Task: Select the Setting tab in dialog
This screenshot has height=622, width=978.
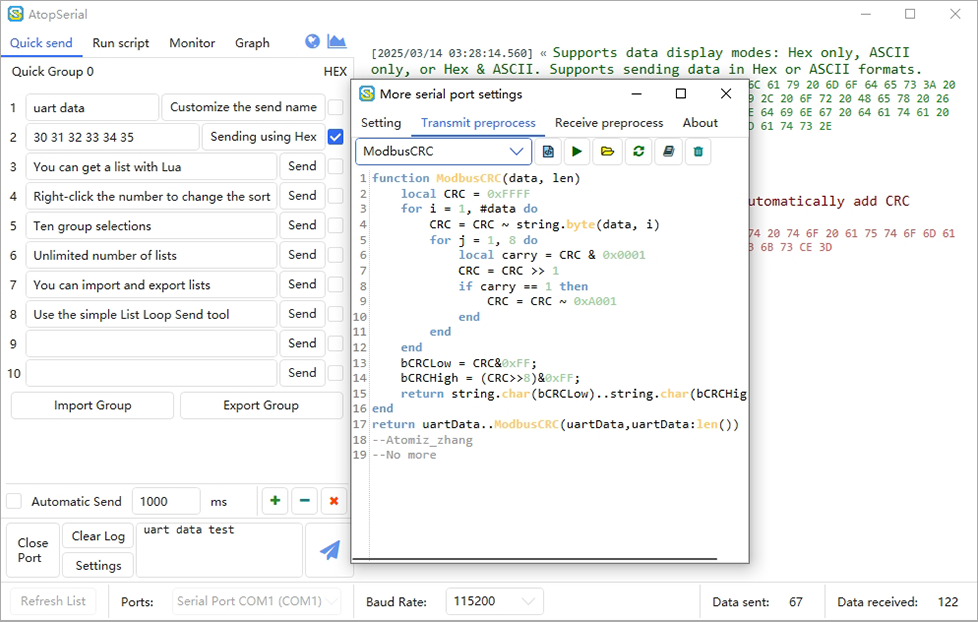Action: pyautogui.click(x=381, y=123)
